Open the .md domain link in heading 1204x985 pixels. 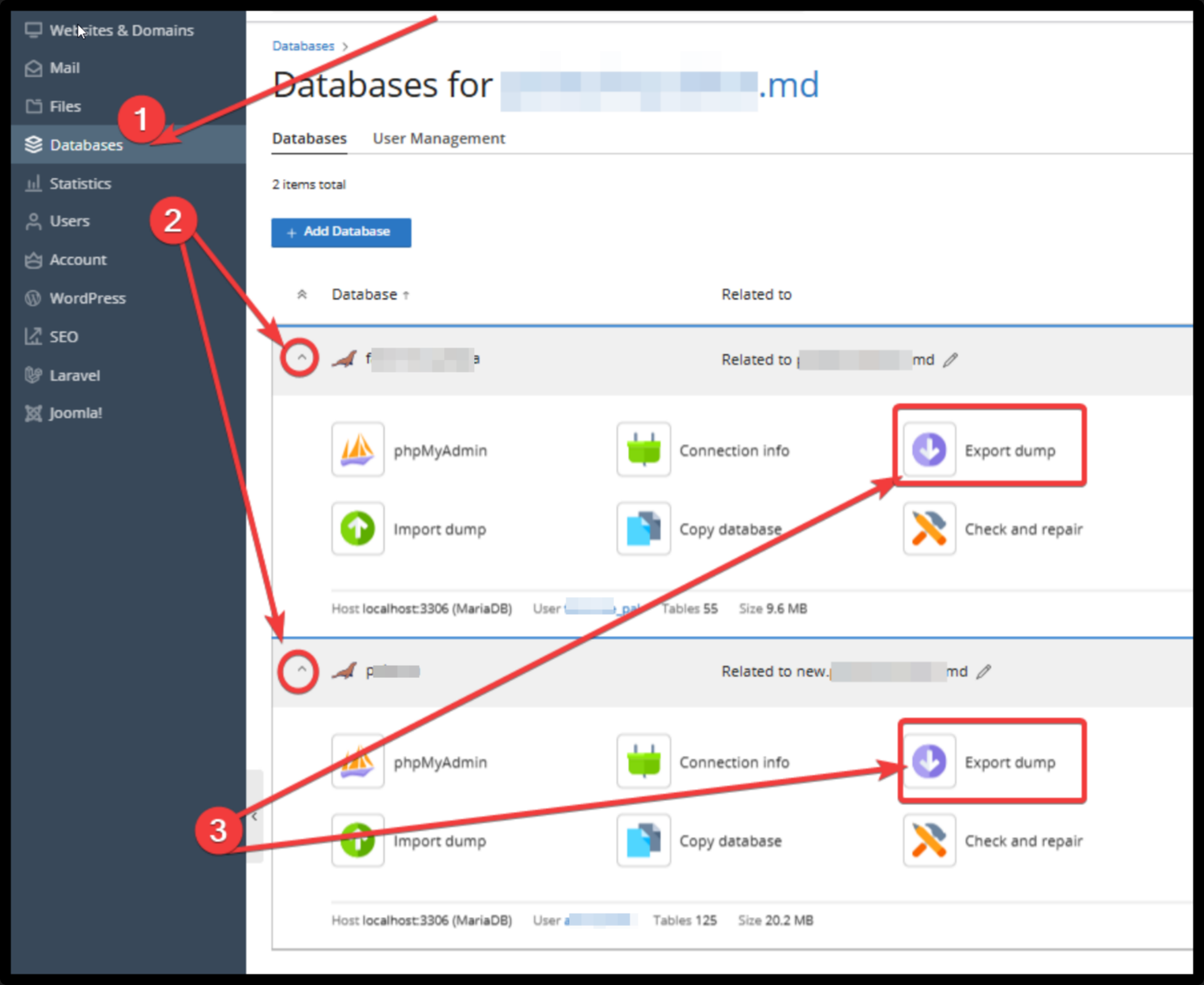[660, 85]
